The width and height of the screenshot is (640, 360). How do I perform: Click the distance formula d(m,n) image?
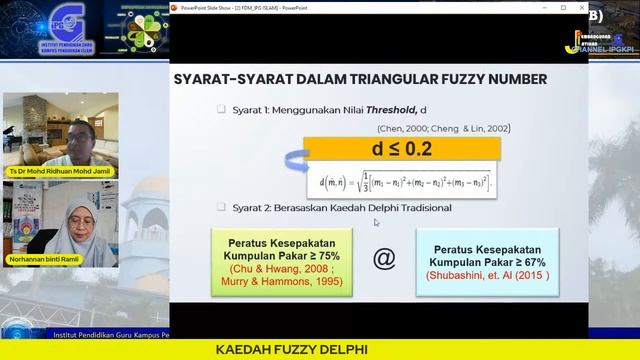[402, 180]
